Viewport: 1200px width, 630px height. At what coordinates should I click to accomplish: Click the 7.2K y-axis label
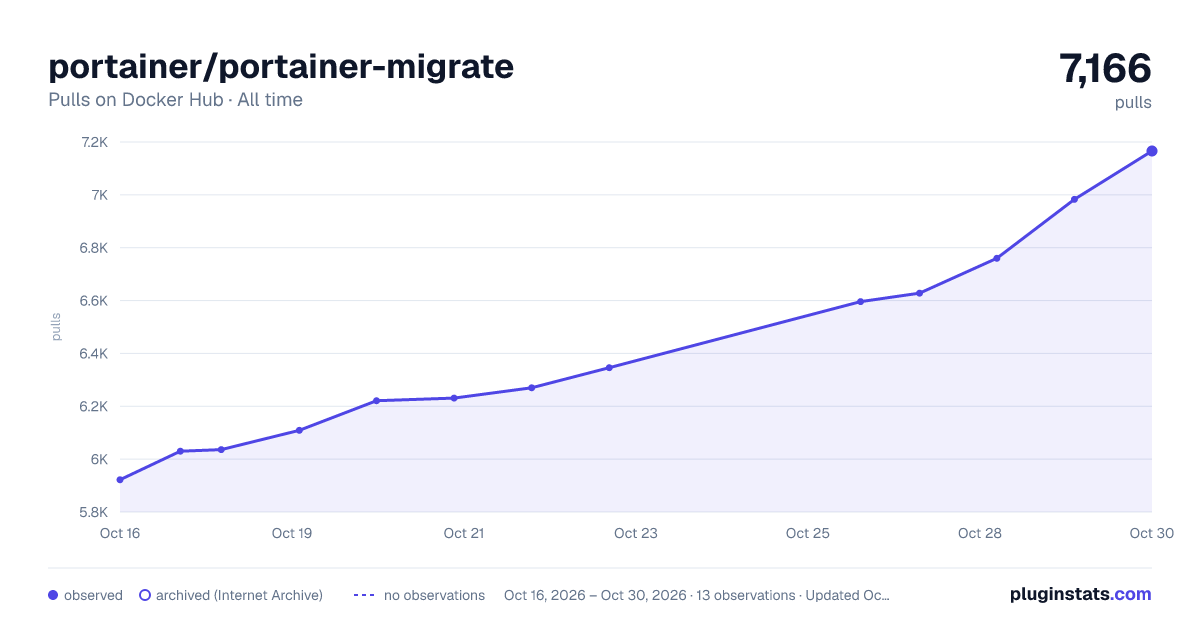click(x=94, y=142)
